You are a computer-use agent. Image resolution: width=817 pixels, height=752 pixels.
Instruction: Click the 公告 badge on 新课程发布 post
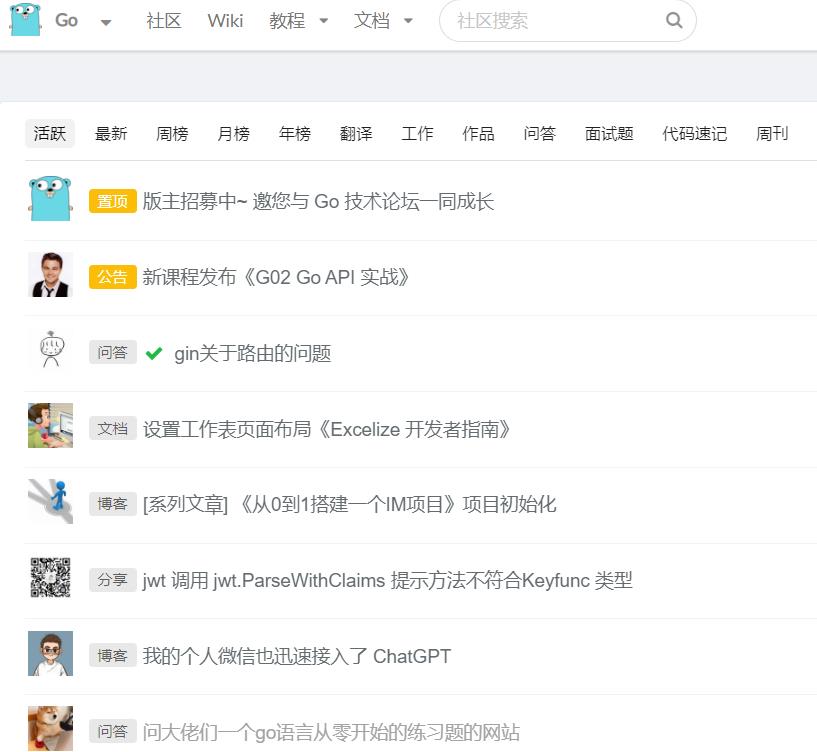click(113, 277)
